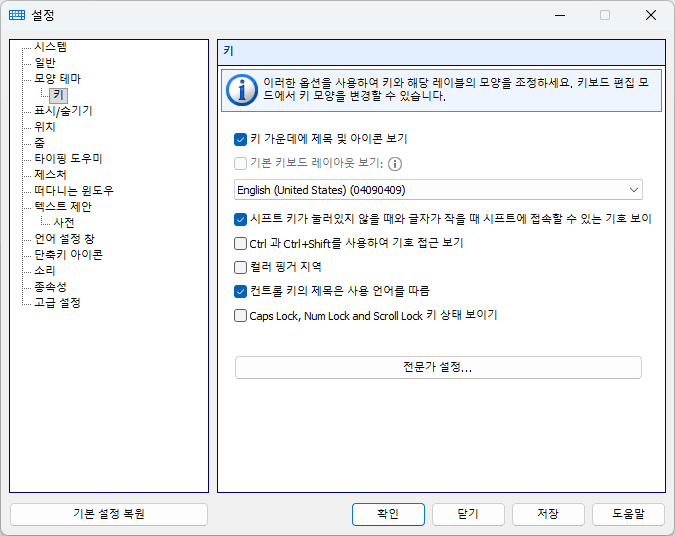Enable Caps Lock, Num Lock 키 상태 보이기
Viewport: 675px width, 536px height.
point(240,316)
